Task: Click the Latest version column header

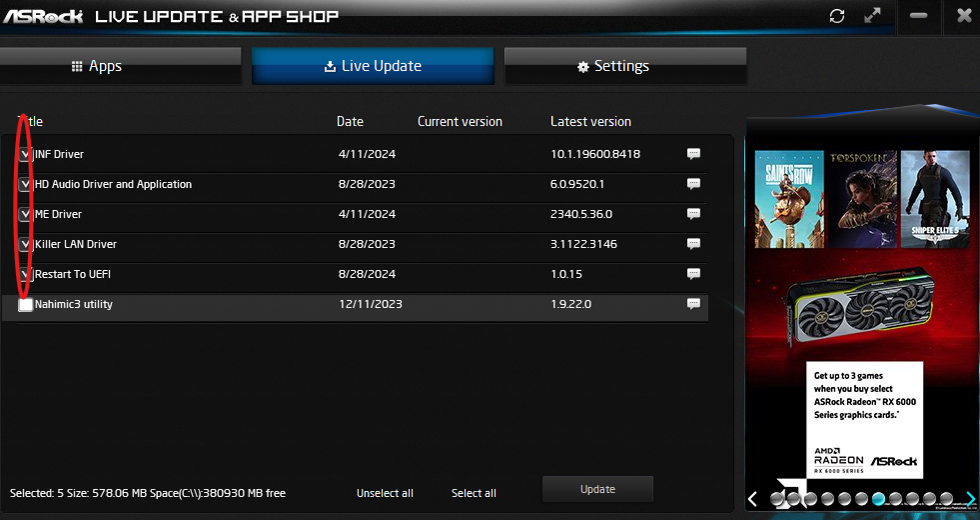Action: (x=591, y=121)
